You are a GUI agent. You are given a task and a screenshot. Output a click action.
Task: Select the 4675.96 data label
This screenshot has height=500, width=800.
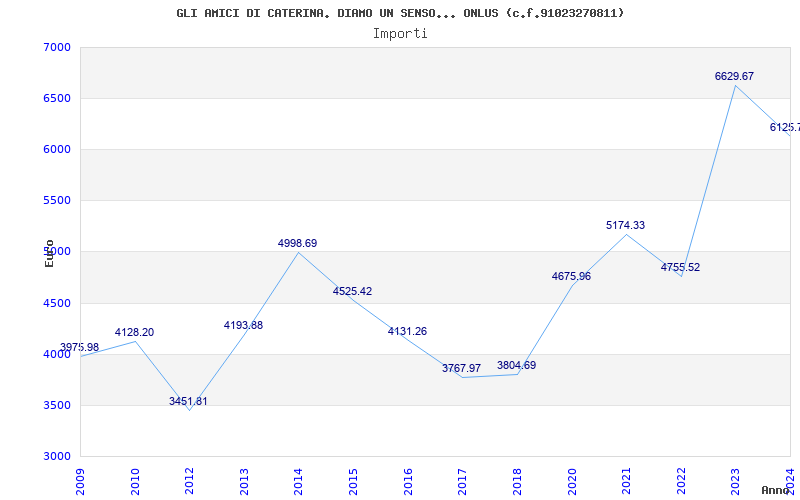tap(571, 277)
